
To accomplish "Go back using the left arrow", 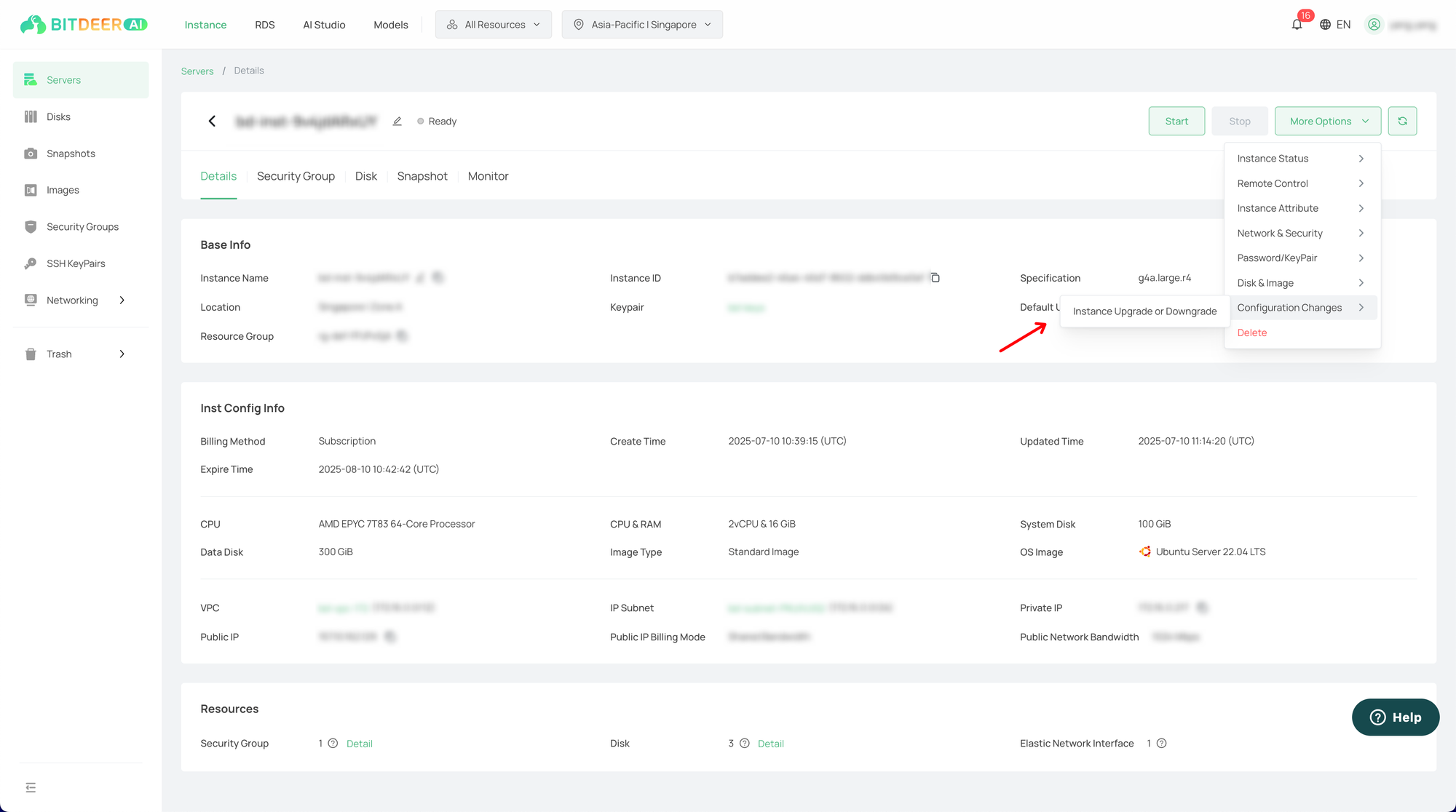I will click(212, 122).
